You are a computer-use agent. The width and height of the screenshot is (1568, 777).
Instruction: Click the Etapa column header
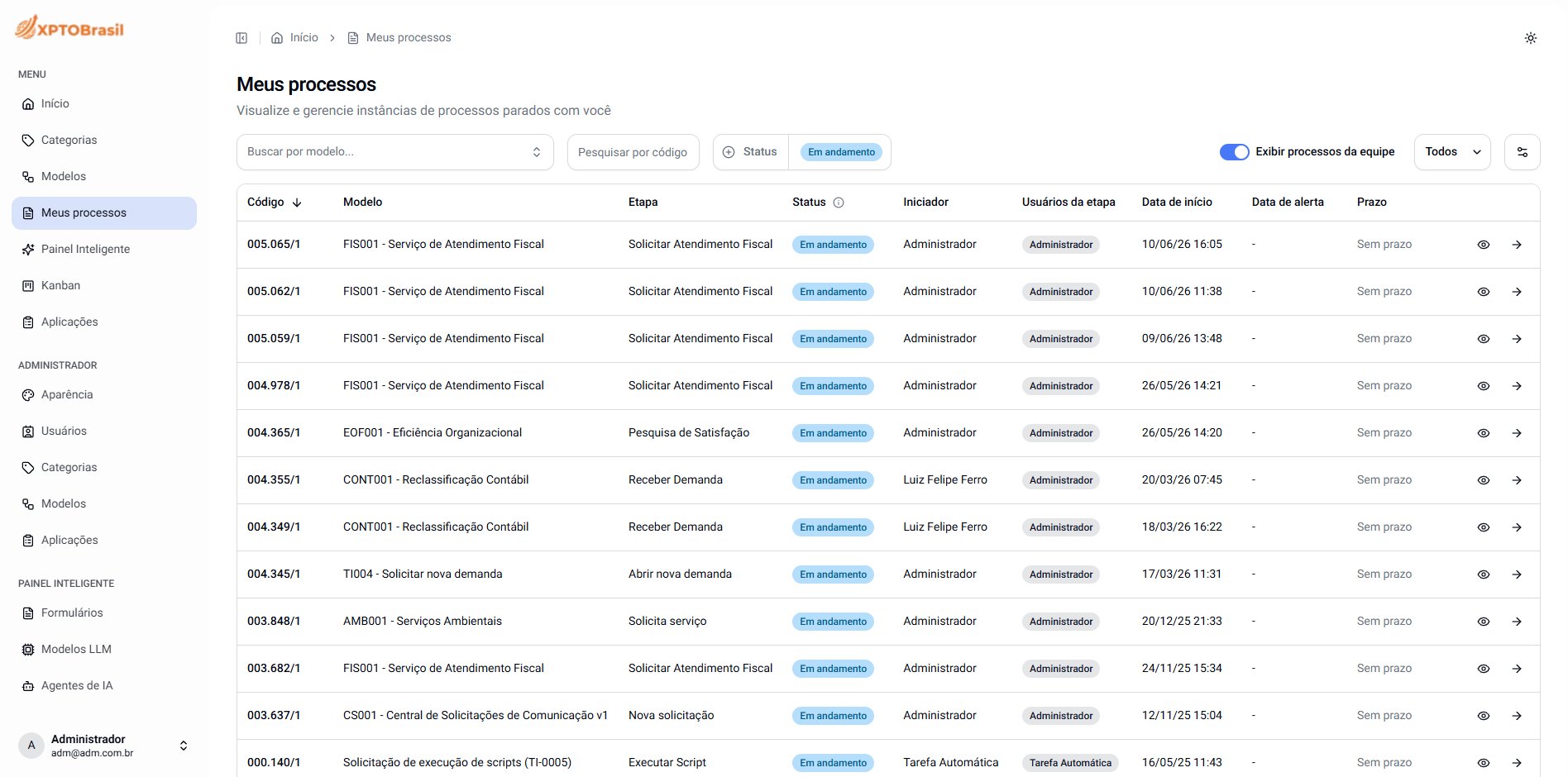pyautogui.click(x=643, y=203)
